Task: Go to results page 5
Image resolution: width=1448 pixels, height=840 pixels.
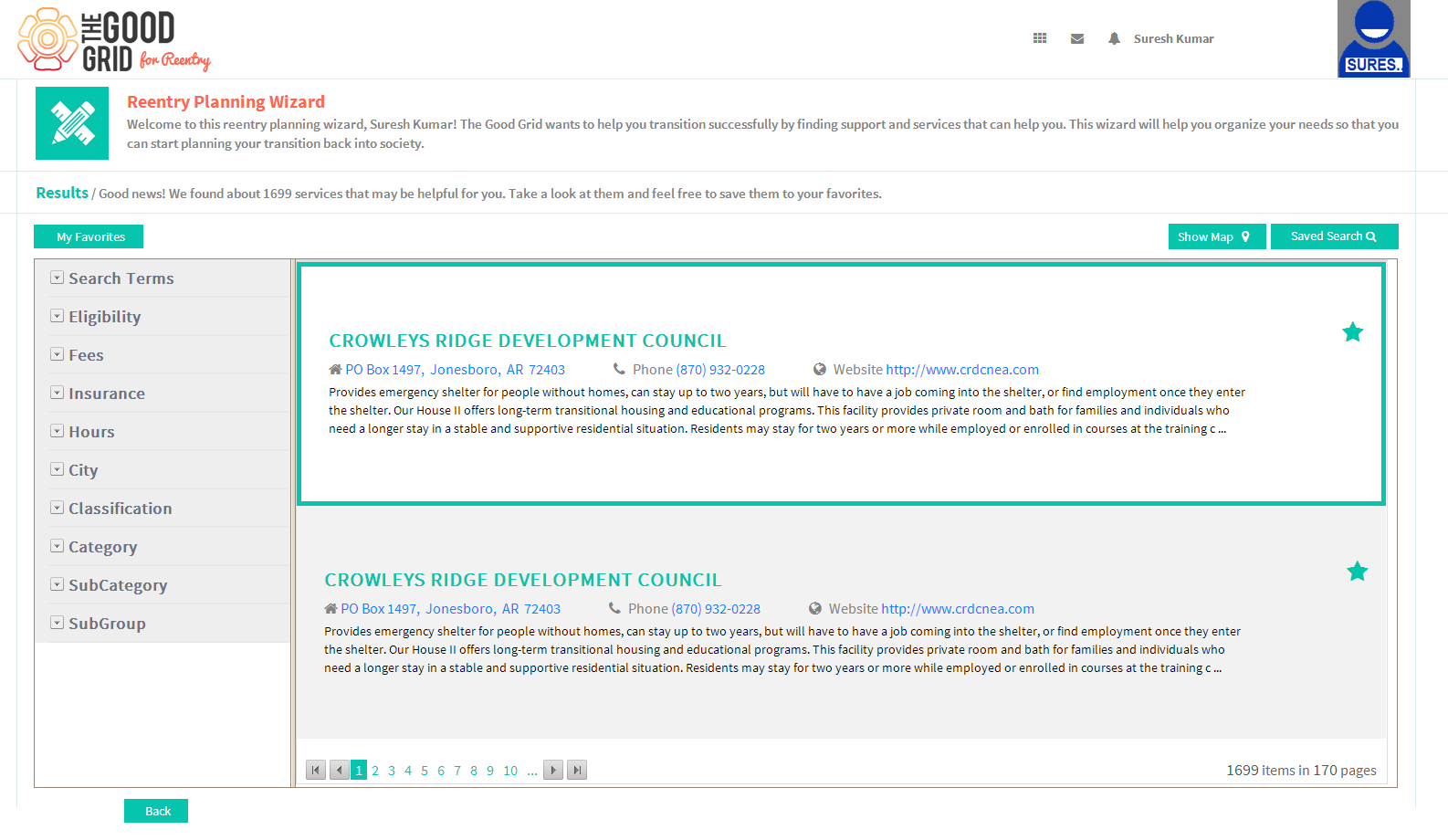Action: click(425, 771)
